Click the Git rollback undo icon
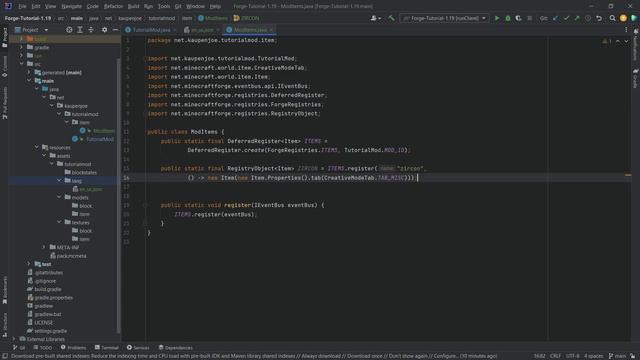This screenshot has height=360, width=640. click(599, 18)
